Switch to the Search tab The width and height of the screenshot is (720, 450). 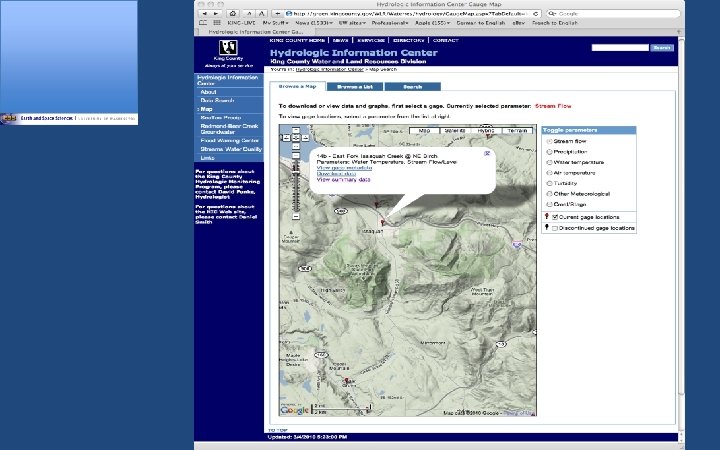coord(413,87)
